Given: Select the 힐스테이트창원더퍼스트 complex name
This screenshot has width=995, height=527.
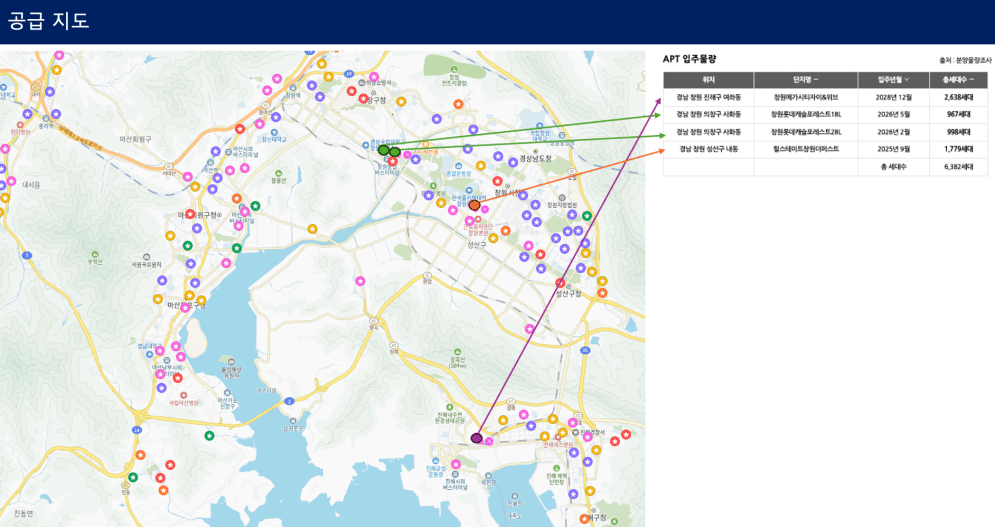Looking at the screenshot, I should point(806,149).
